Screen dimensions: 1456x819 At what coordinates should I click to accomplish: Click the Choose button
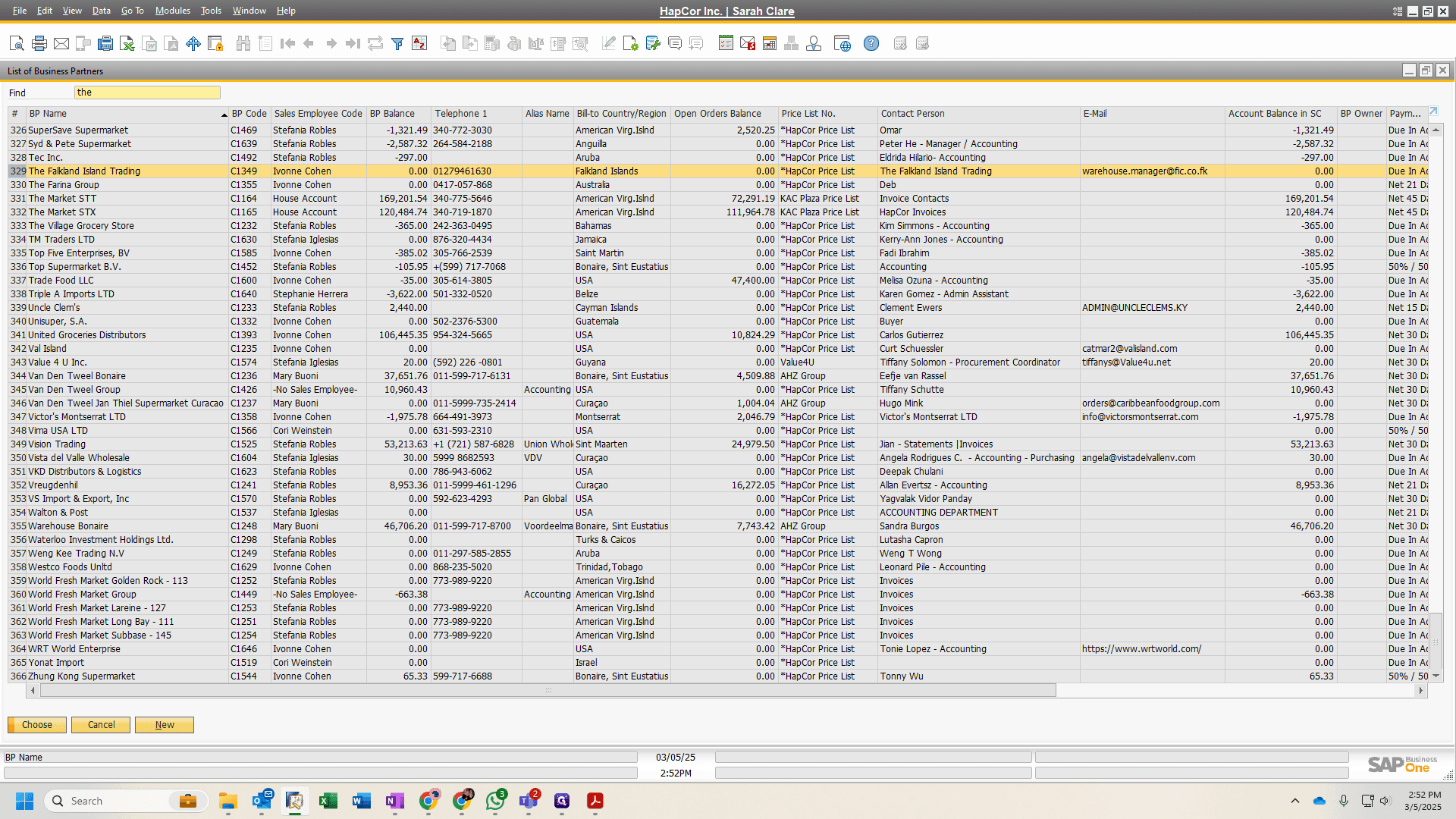point(37,725)
